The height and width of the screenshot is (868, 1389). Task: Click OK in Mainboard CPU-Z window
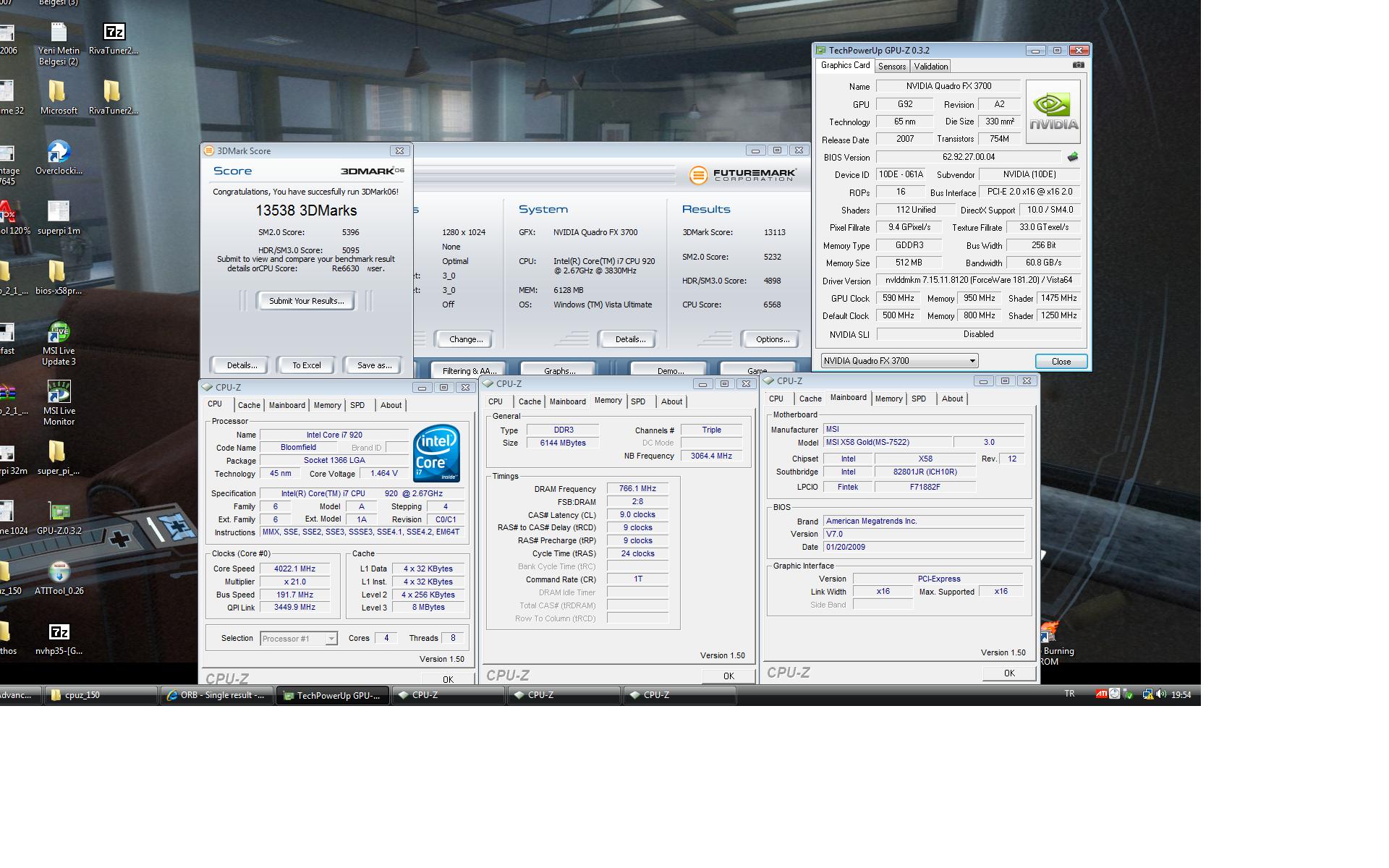[1008, 673]
